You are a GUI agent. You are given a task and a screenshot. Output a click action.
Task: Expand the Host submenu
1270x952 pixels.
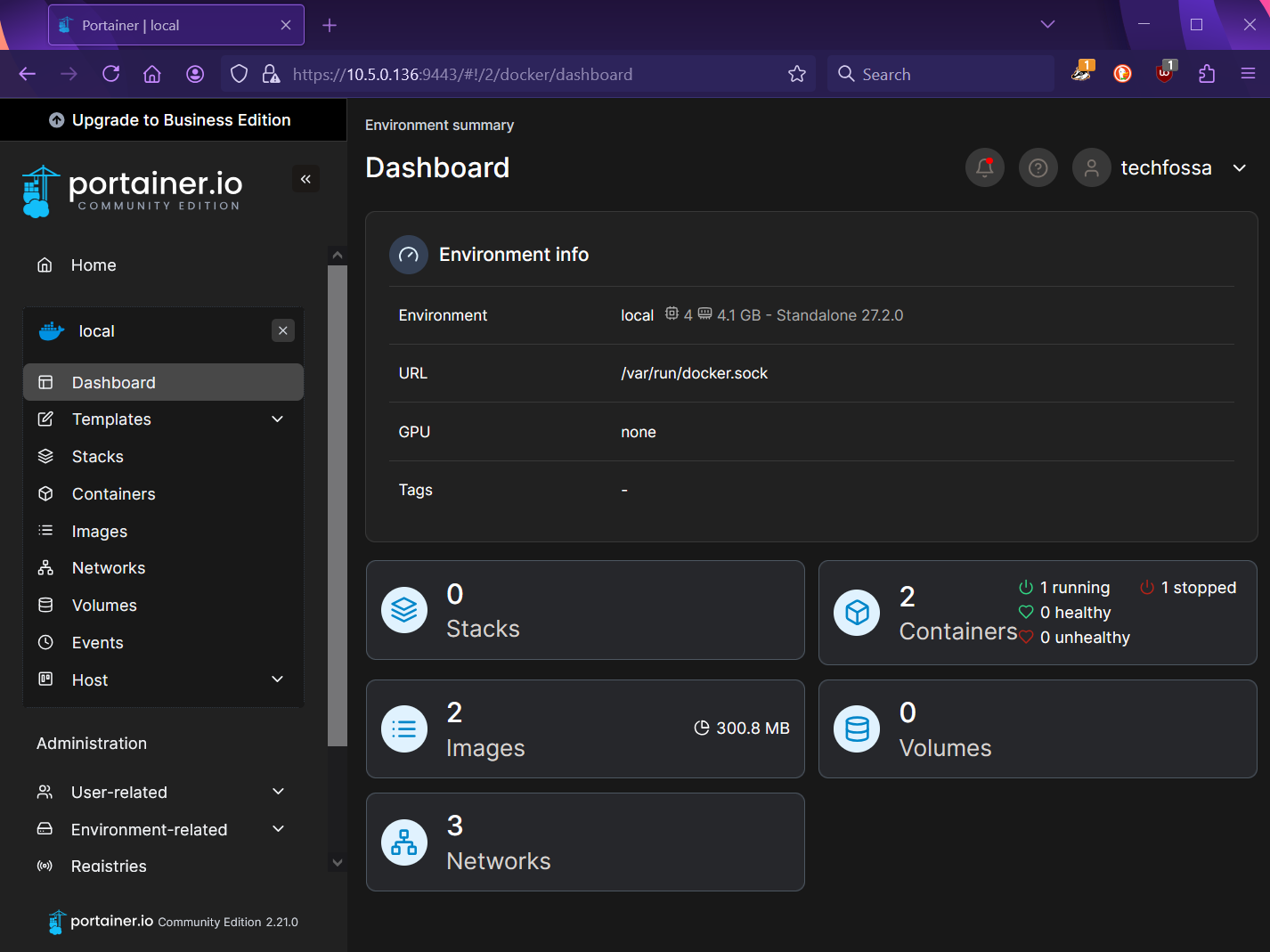tap(277, 679)
